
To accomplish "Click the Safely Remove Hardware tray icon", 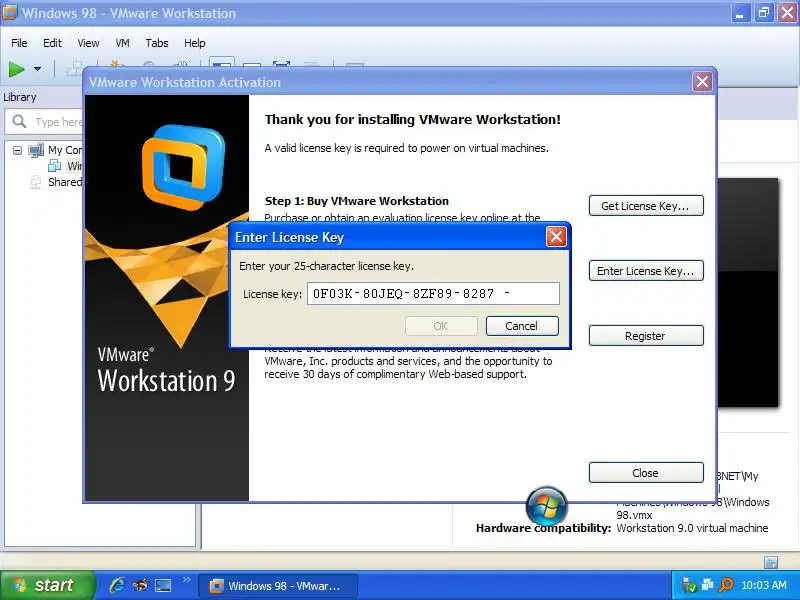I will 689,585.
